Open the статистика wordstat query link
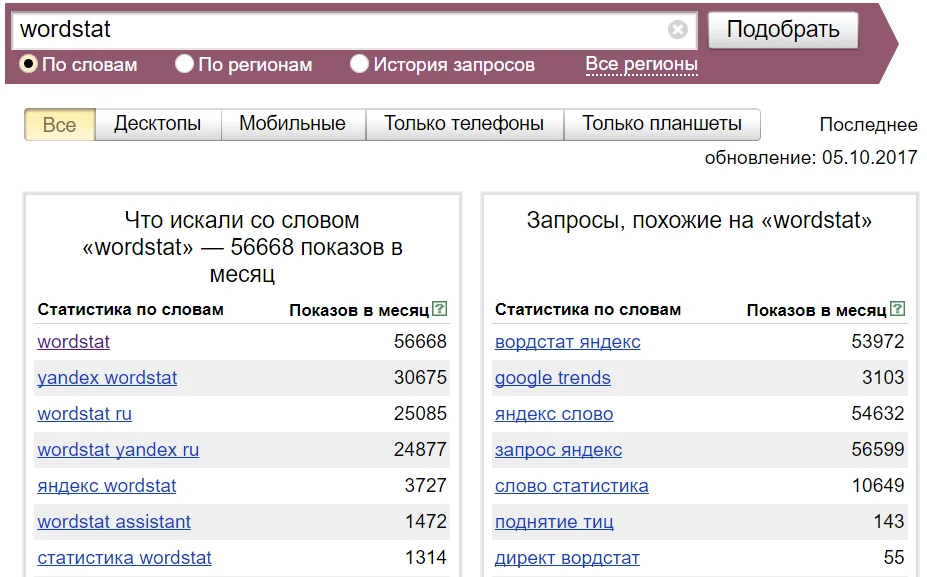Image resolution: width=927 pixels, height=577 pixels. (124, 558)
